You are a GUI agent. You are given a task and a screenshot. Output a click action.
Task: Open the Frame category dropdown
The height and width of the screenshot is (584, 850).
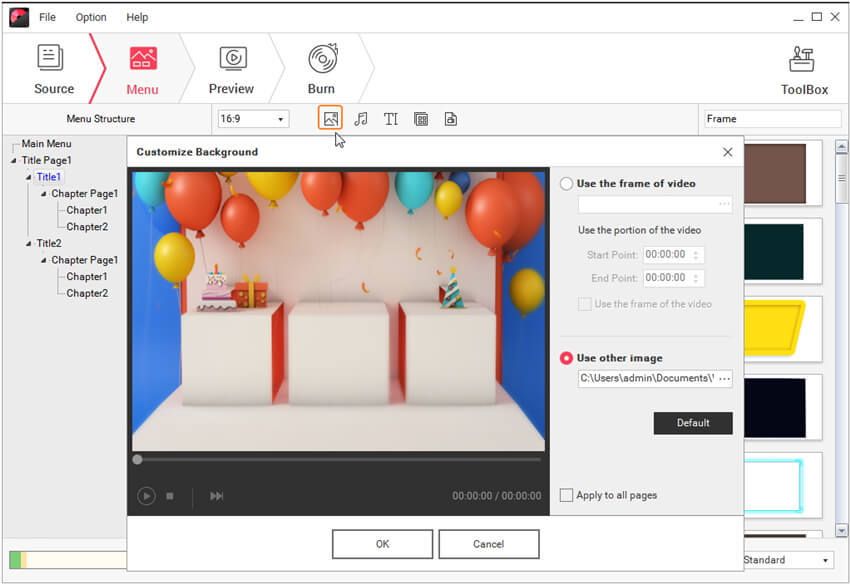[x=772, y=118]
